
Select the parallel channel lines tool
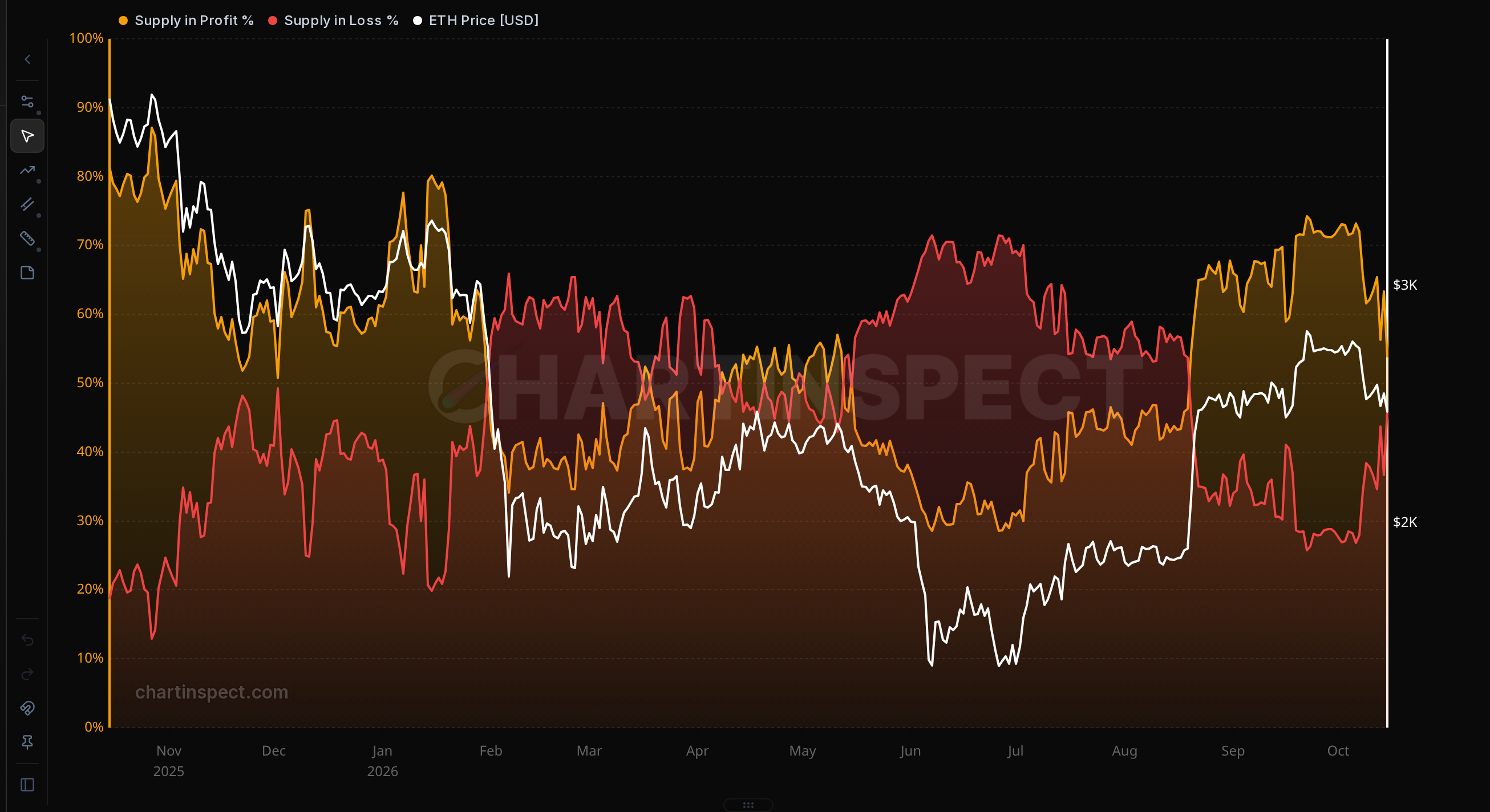pos(27,204)
